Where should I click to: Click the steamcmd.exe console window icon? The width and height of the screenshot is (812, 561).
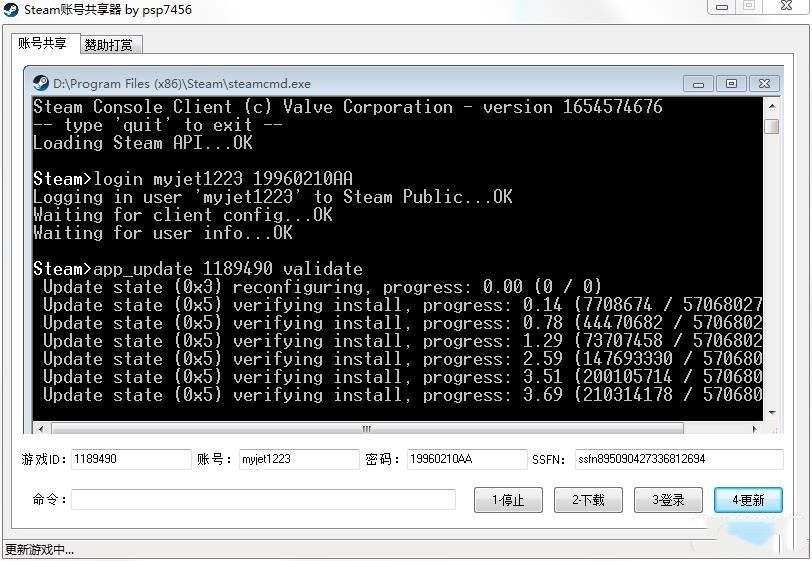(40, 83)
